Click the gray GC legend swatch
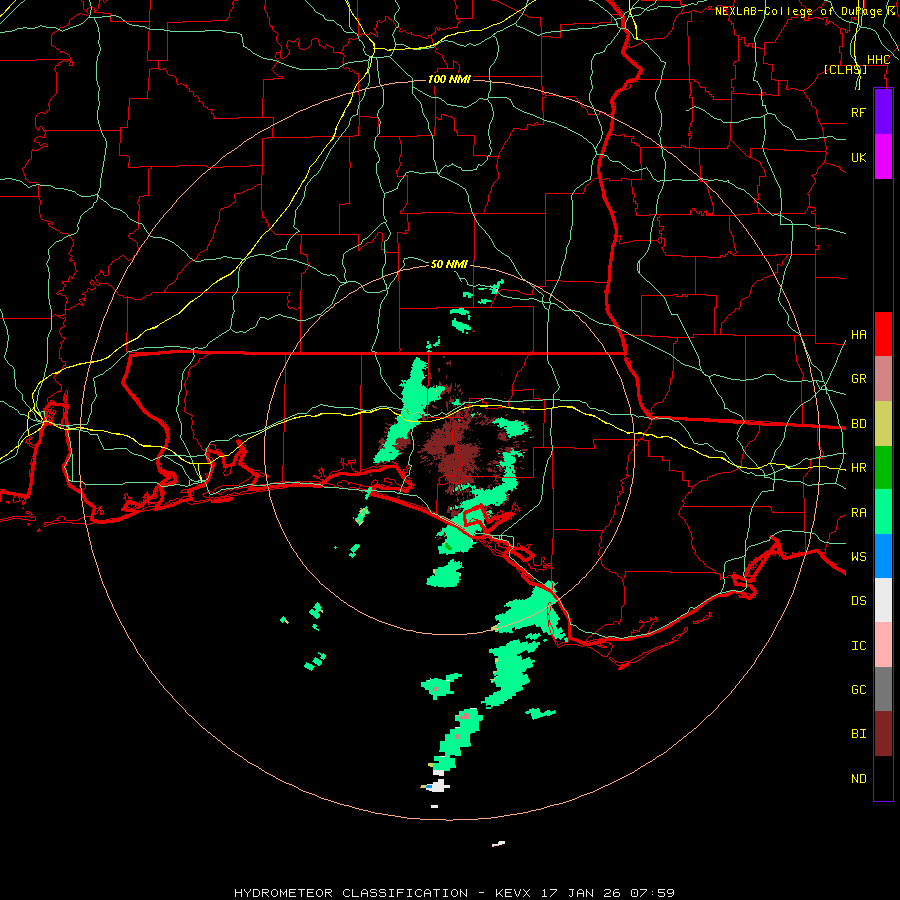 (x=883, y=690)
